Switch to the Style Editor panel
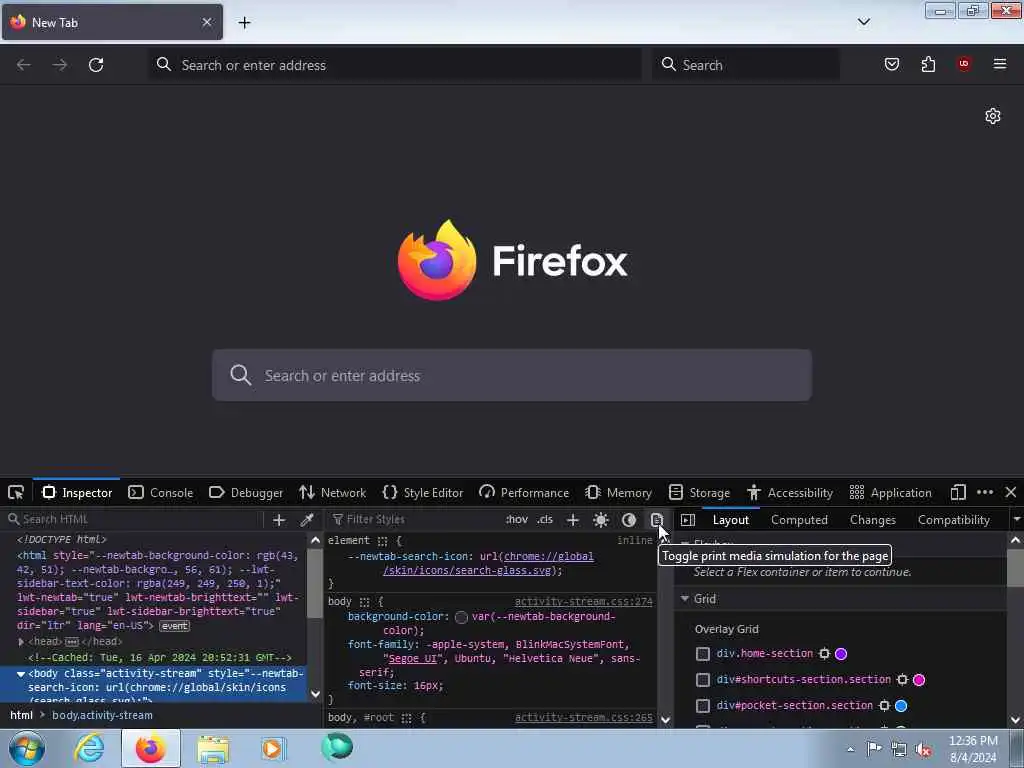1024x768 pixels. pos(423,492)
